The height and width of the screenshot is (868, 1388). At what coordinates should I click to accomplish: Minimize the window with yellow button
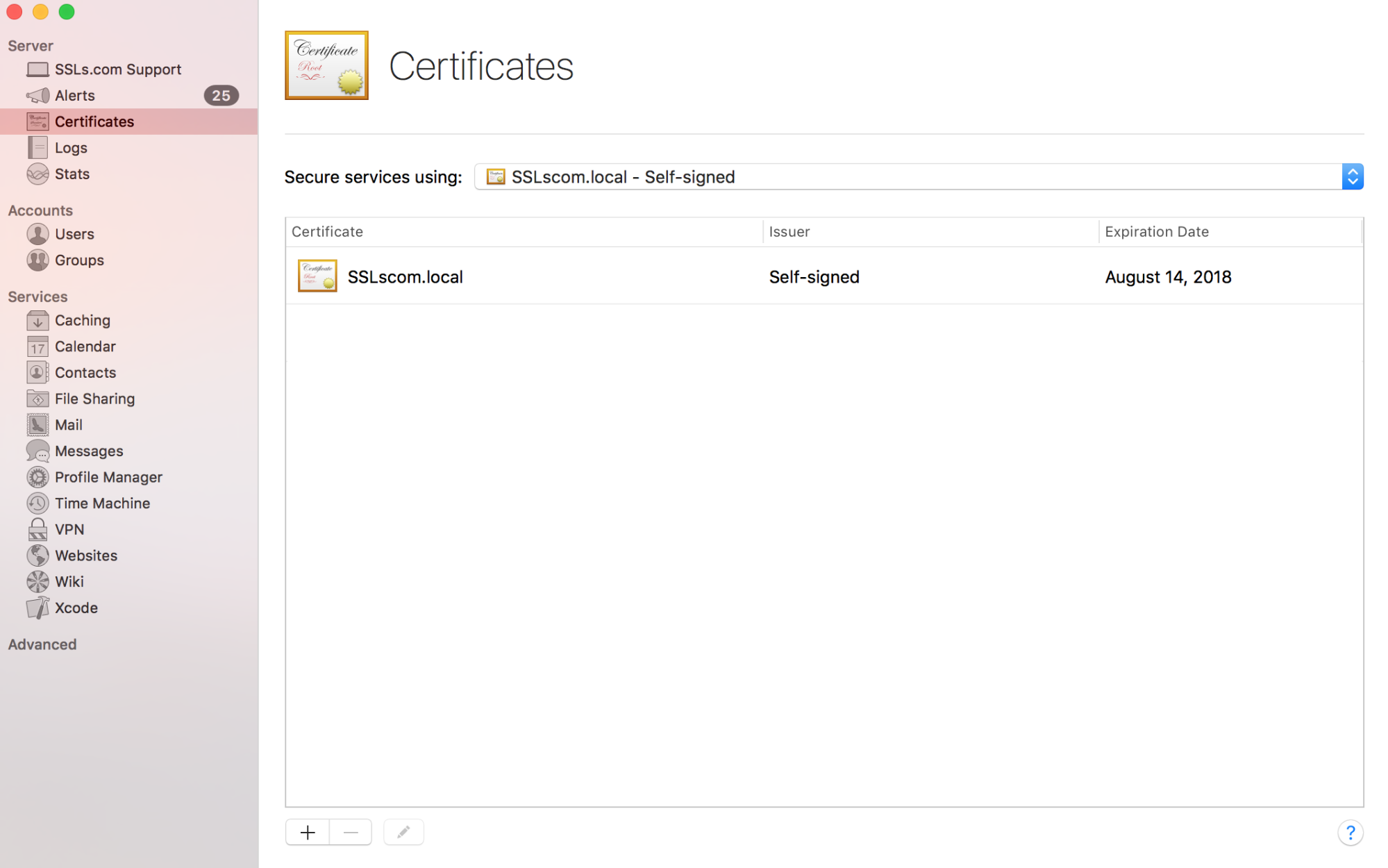40,12
